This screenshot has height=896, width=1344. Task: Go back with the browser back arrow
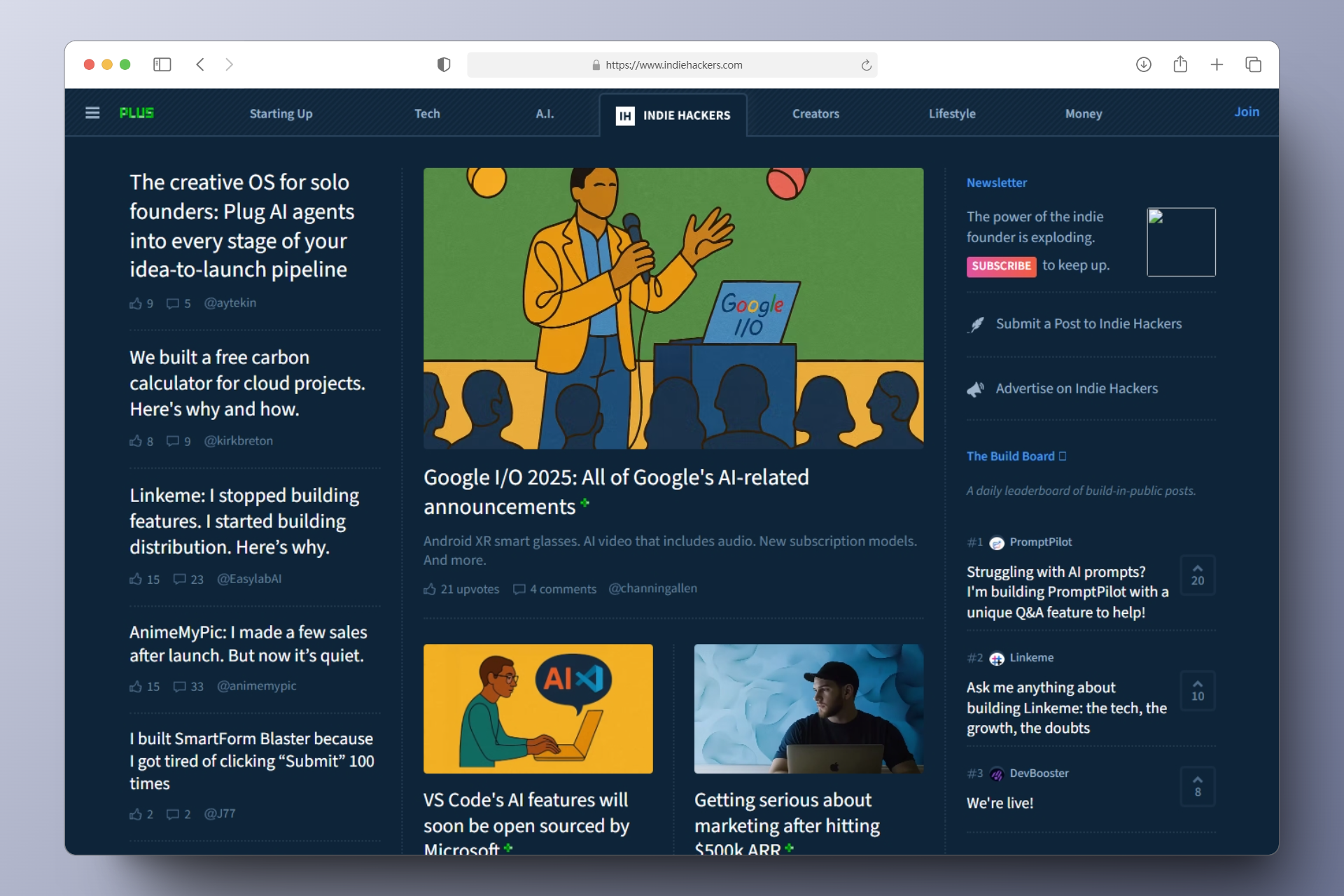click(x=200, y=64)
